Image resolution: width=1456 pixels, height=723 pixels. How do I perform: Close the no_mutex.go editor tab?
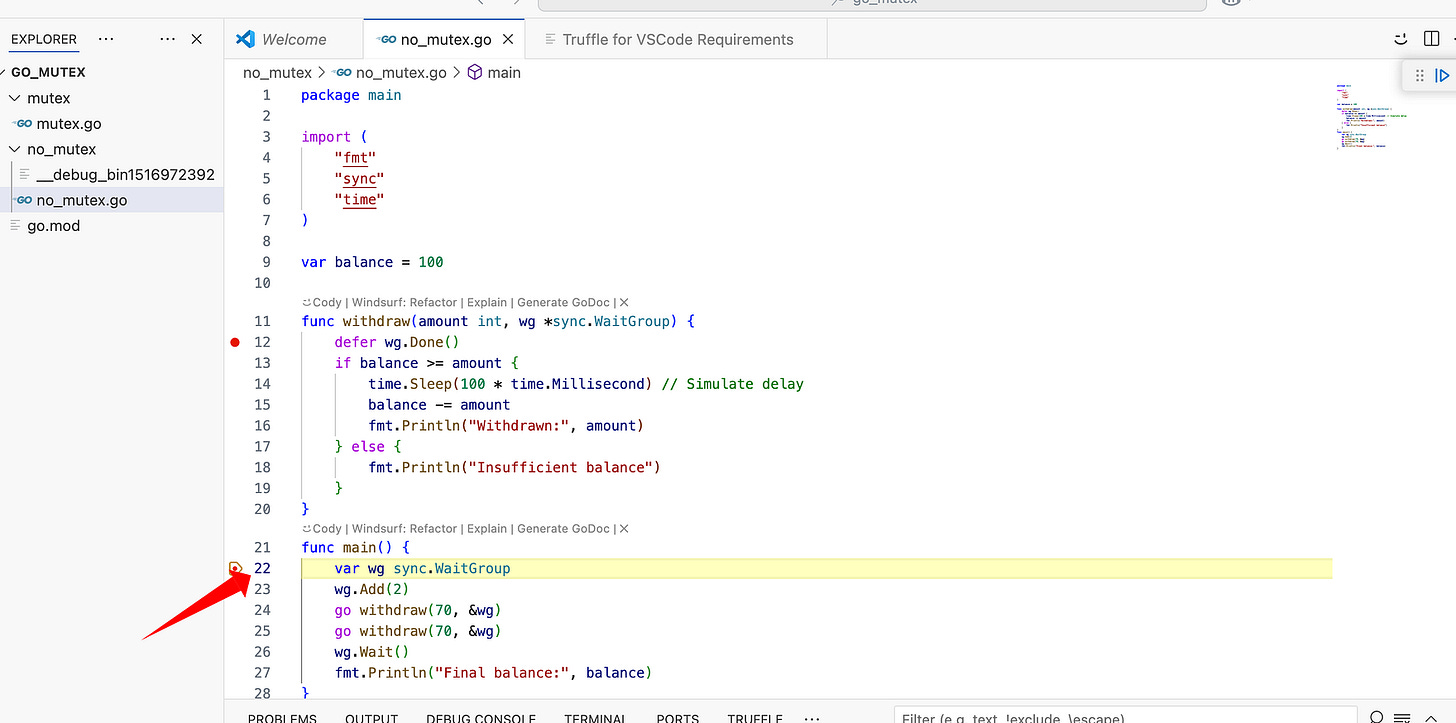coord(508,39)
